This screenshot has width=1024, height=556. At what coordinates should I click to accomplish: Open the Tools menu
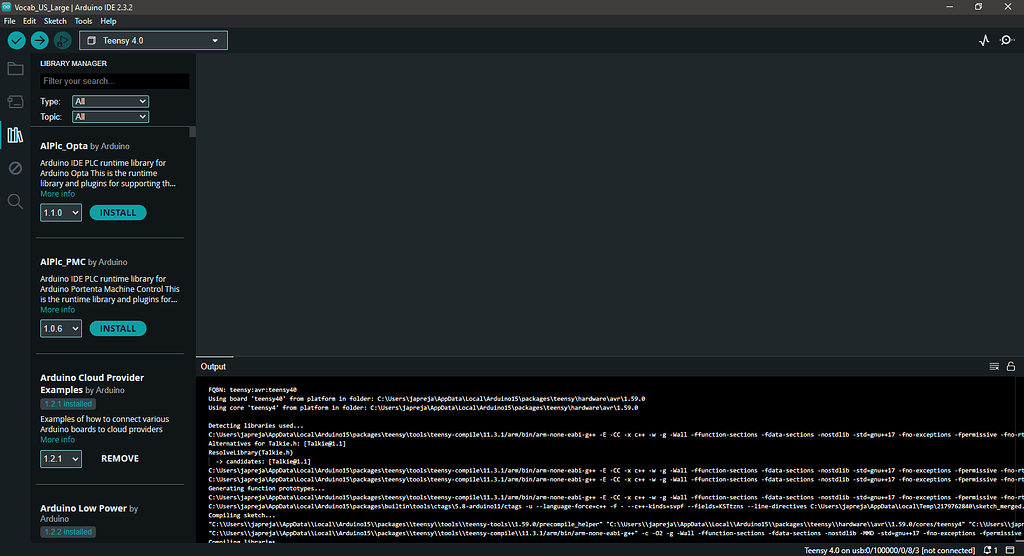point(83,21)
